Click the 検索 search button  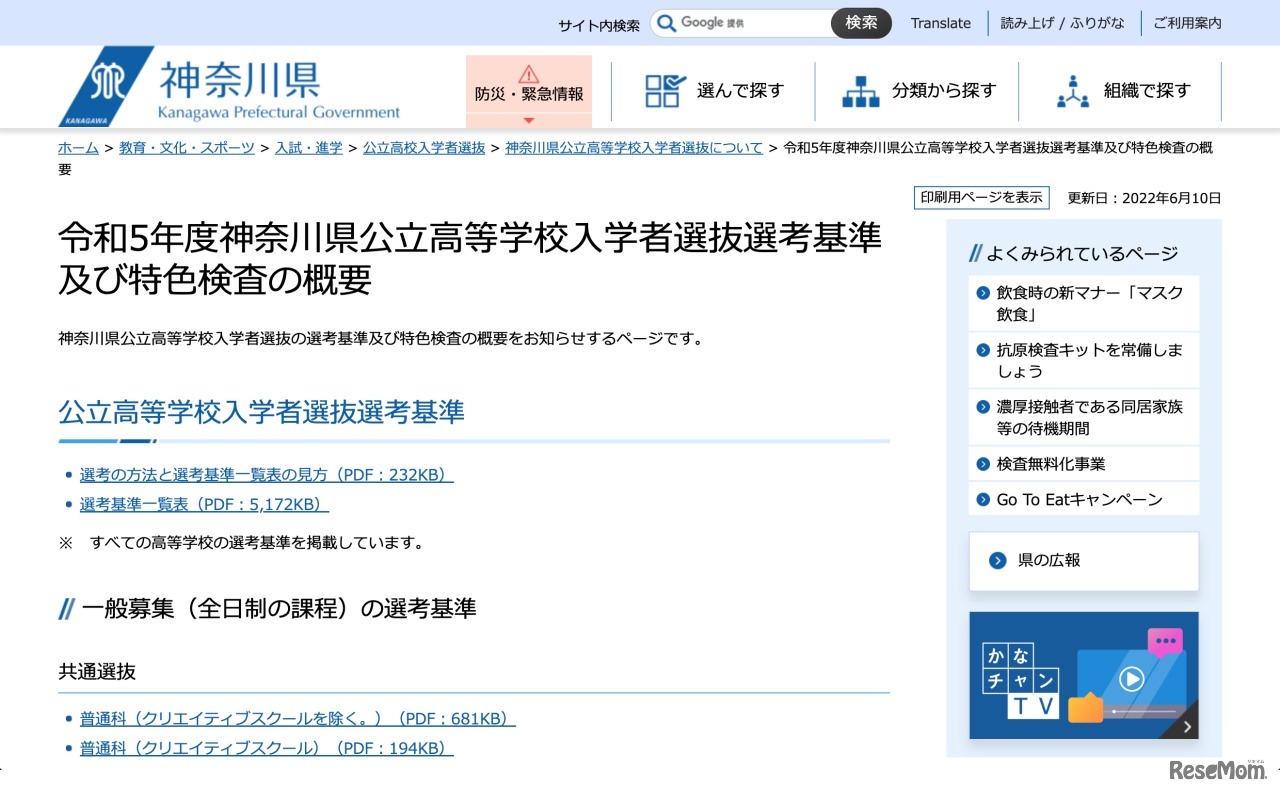coord(861,23)
